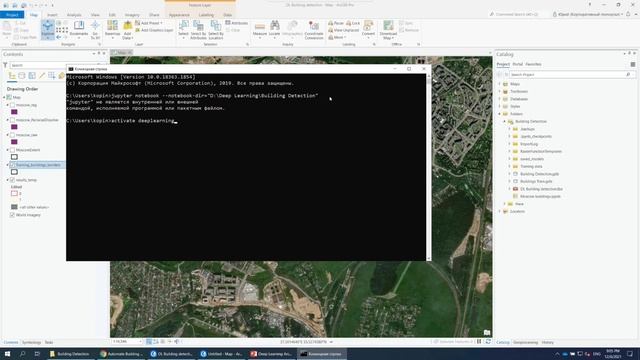Expand the Maps node in Catalog

(x=500, y=84)
